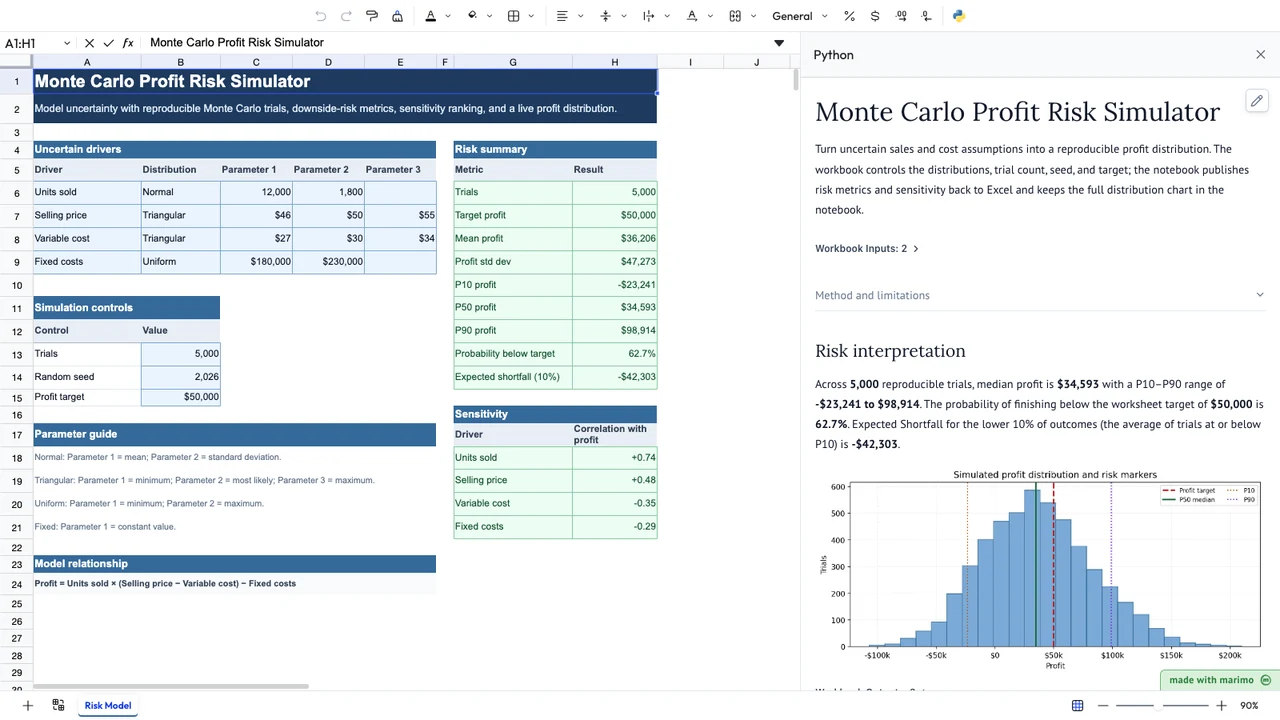Select the Trials value cell 5,000 in controls
The image size is (1280, 720).
click(x=180, y=354)
